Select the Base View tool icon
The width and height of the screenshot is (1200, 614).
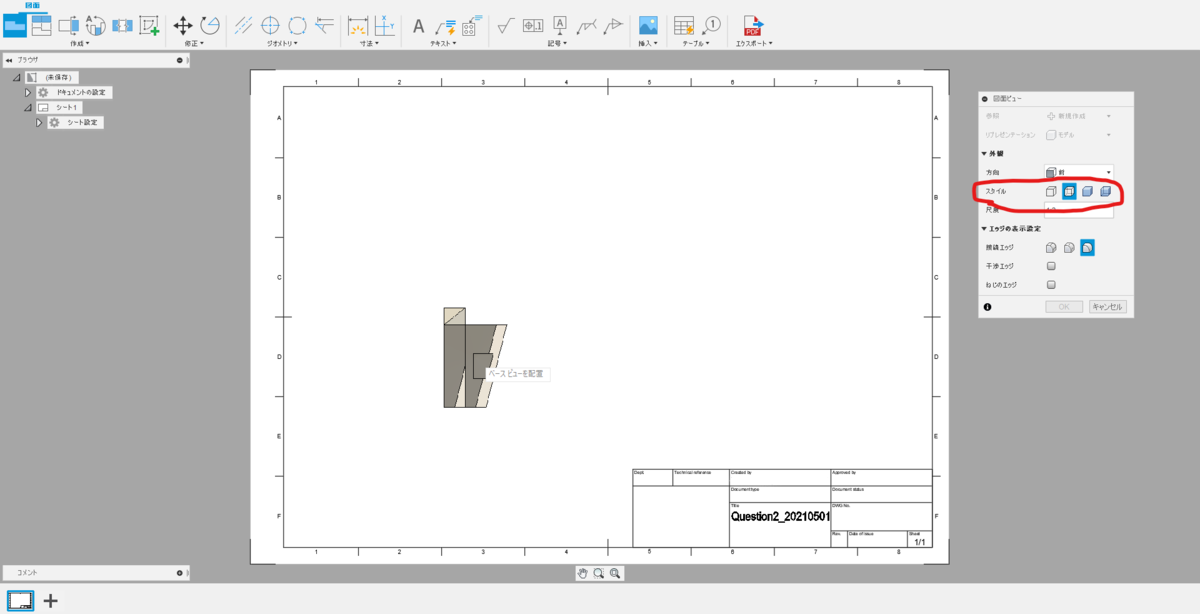click(x=15, y=26)
